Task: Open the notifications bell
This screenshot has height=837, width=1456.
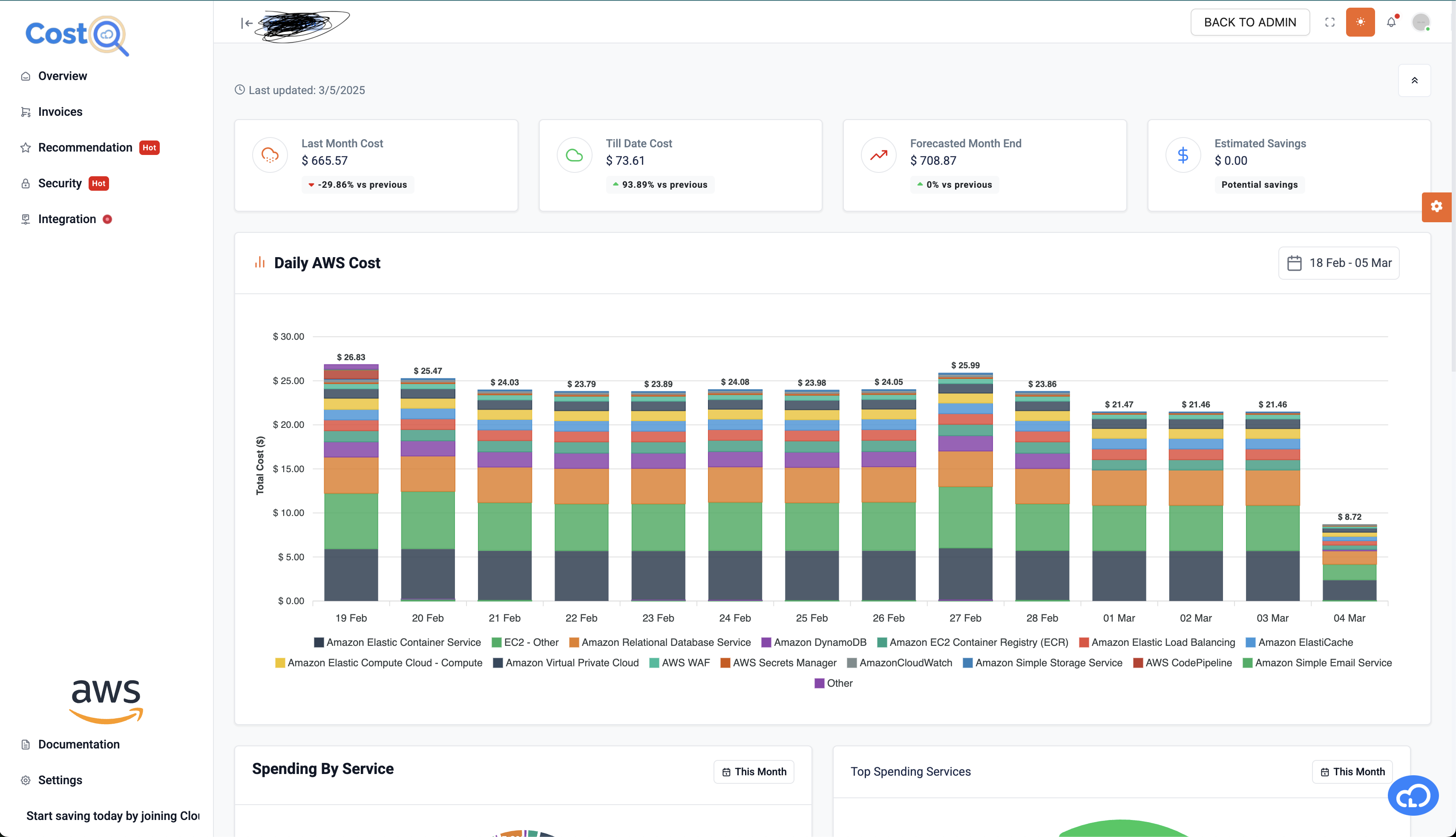Action: click(x=1391, y=23)
